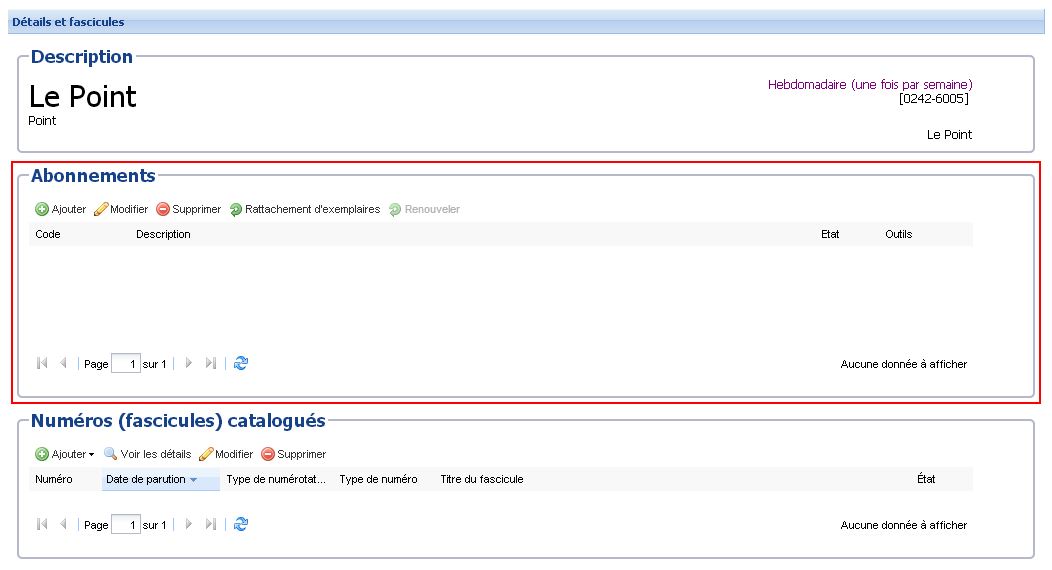Click the green plus icon in Abonnements
Viewport: 1052px width, 570px height.
tap(42, 209)
